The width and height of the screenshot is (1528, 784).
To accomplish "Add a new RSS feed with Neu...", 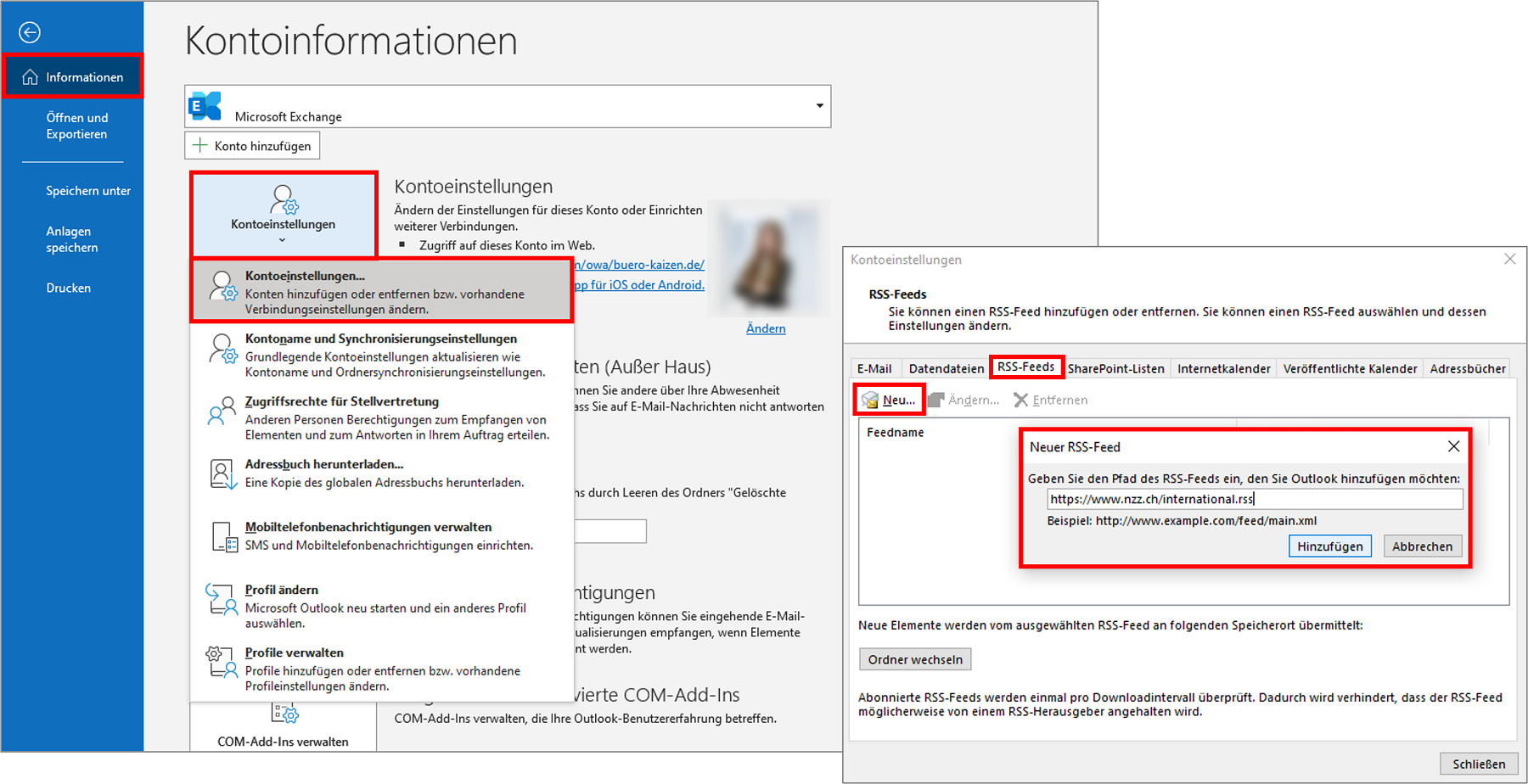I will pos(889,400).
